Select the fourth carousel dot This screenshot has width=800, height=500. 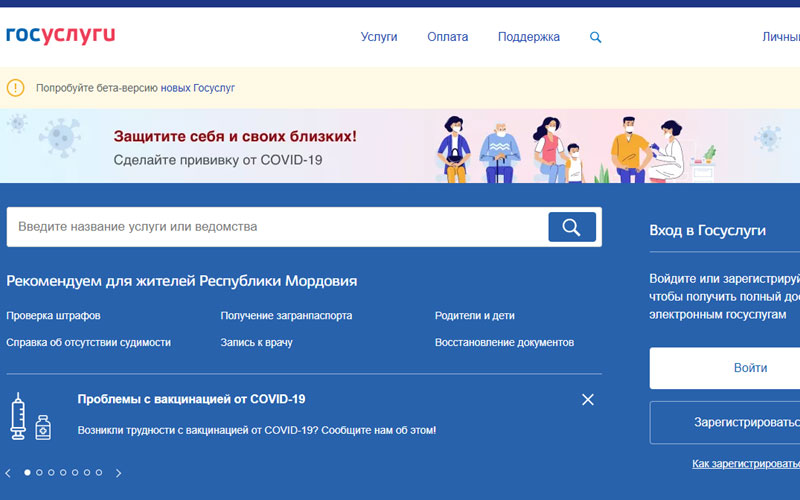click(x=63, y=472)
